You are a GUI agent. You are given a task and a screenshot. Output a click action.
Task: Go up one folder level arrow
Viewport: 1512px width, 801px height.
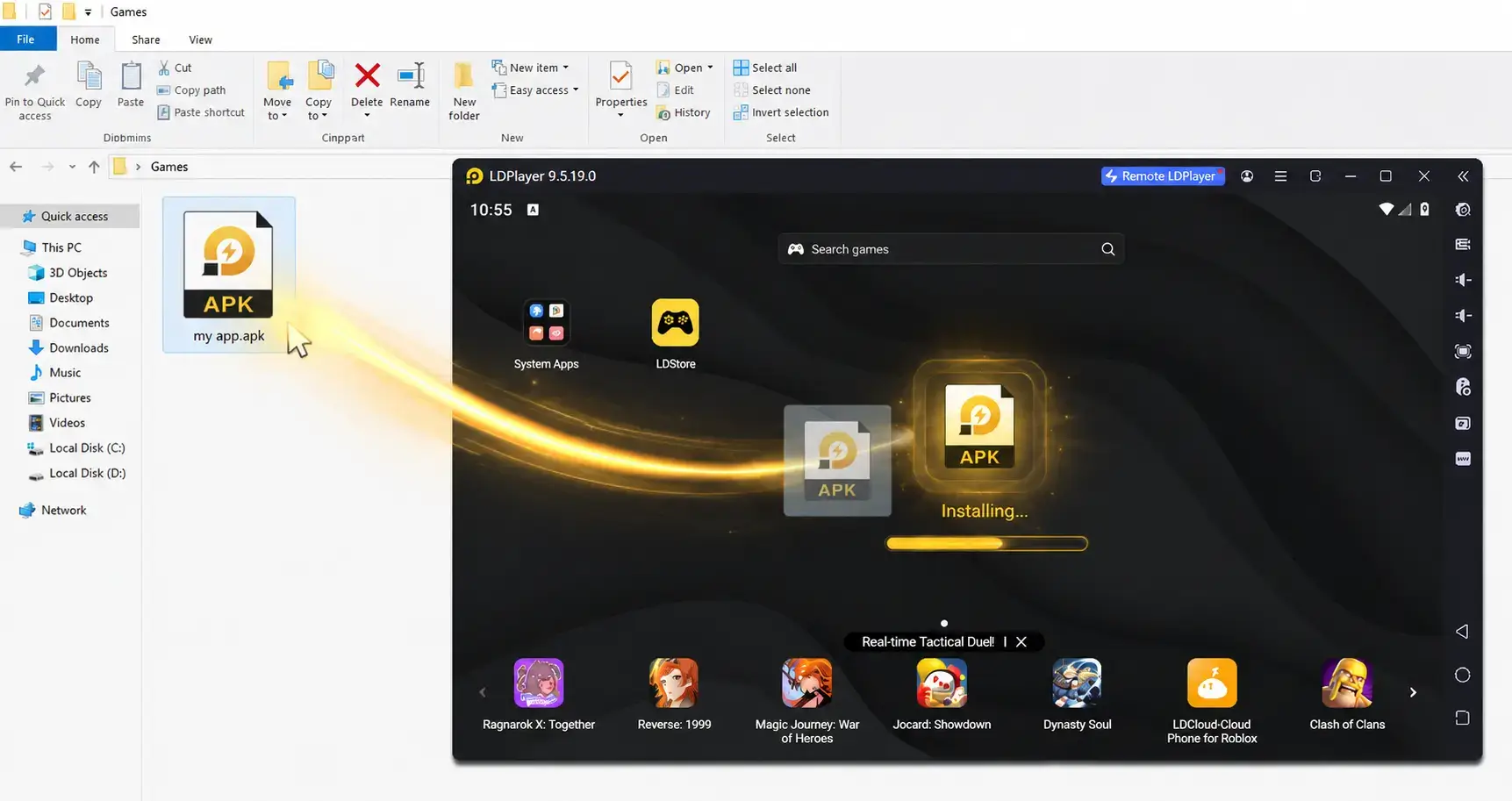[94, 167]
